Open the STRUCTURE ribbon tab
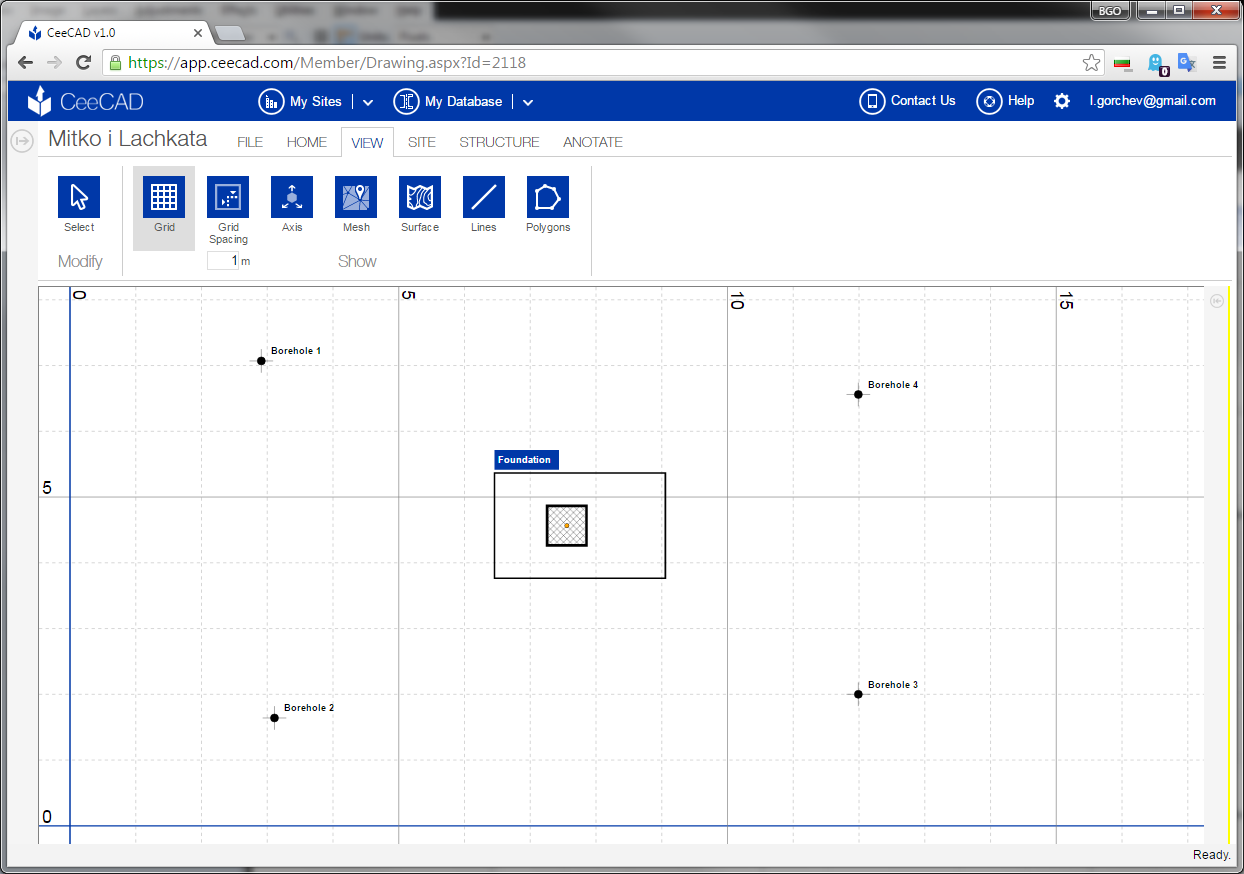Viewport: 1244px width, 874px height. (x=499, y=142)
